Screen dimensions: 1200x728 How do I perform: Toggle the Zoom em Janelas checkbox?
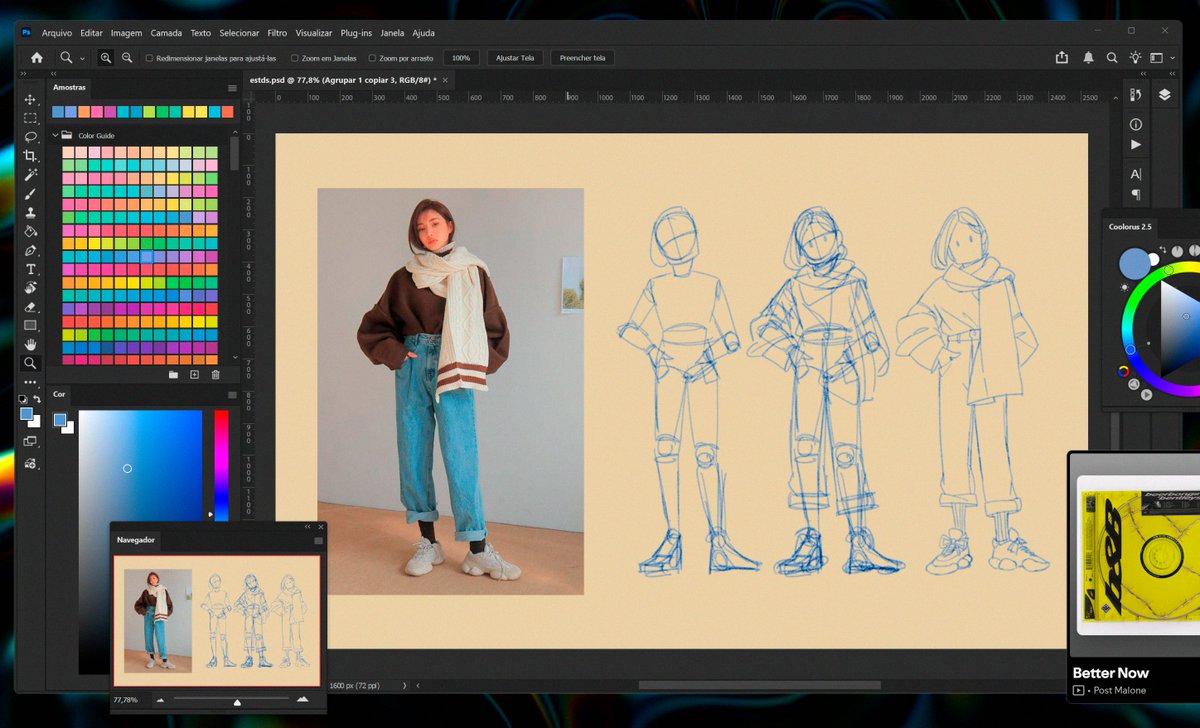click(x=295, y=58)
